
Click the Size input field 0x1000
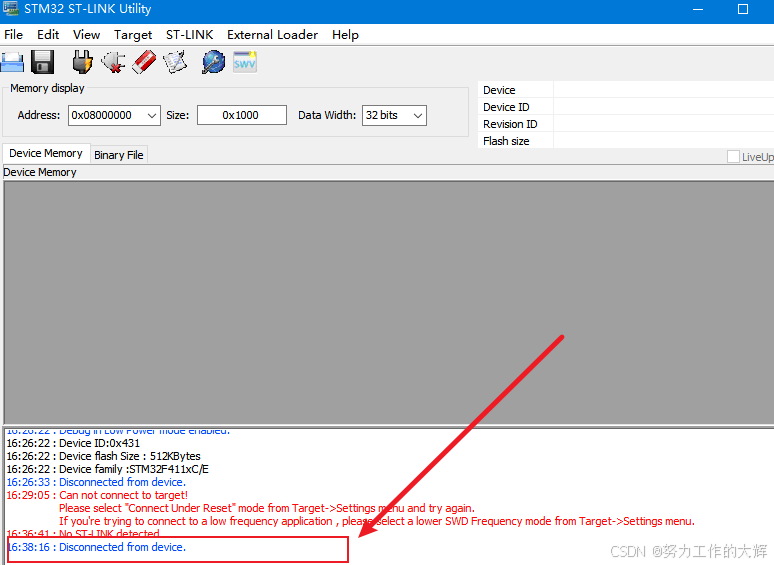pyautogui.click(x=242, y=115)
